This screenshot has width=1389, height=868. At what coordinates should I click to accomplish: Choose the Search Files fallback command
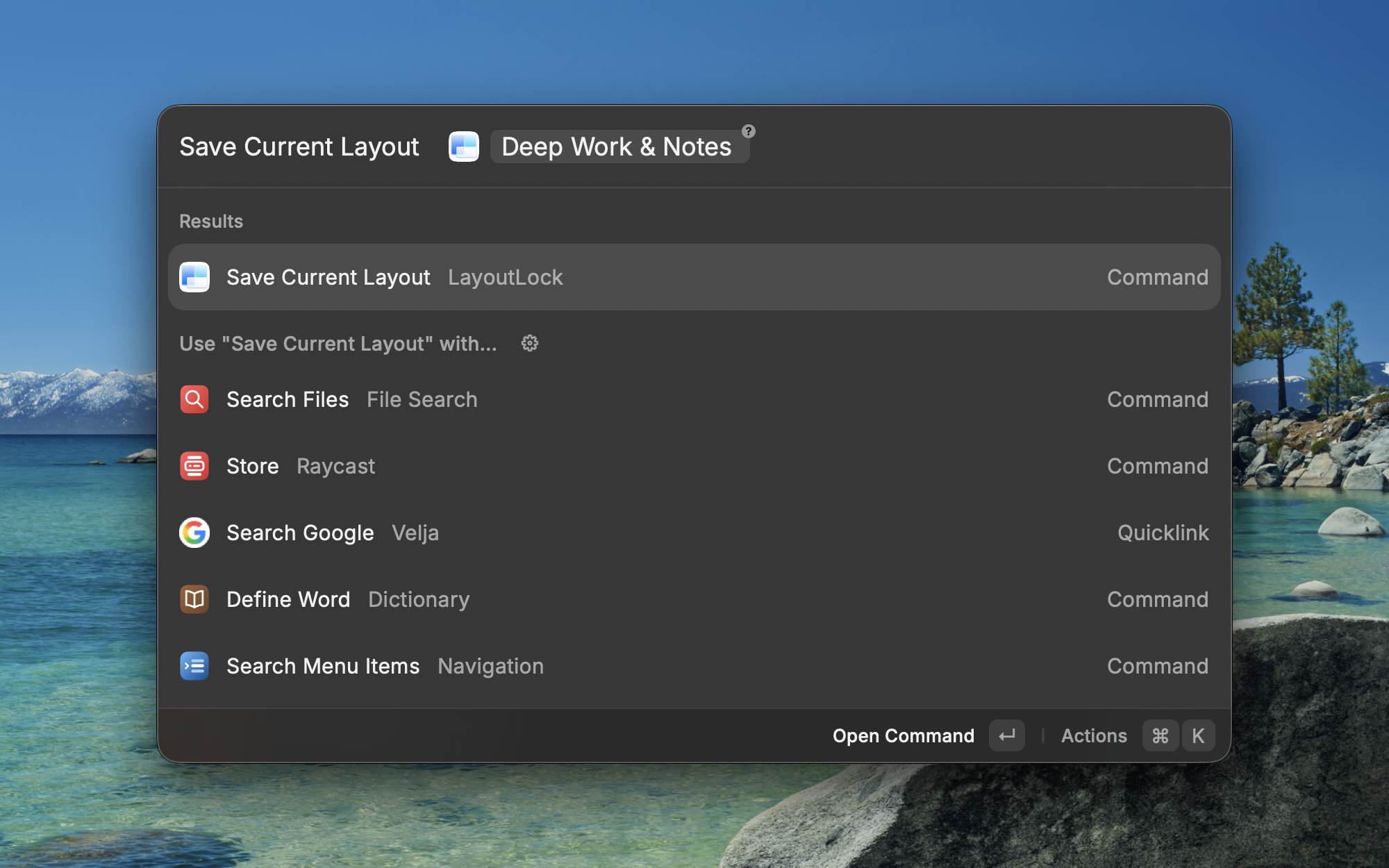click(x=694, y=399)
